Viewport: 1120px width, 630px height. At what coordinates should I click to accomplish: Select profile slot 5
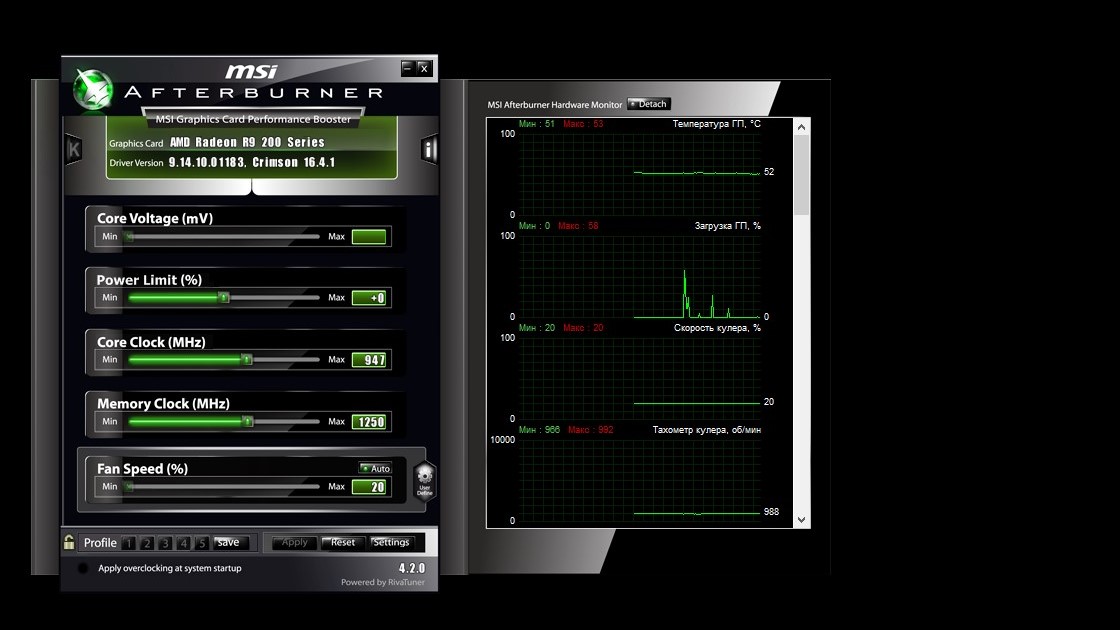pyautogui.click(x=202, y=544)
